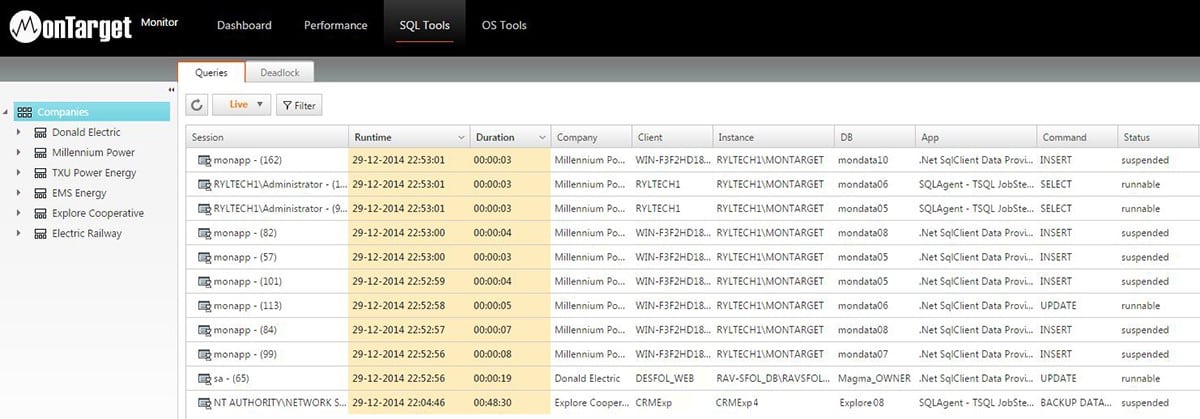Sort by the Instance column header
This screenshot has height=419, width=1200.
772,137
